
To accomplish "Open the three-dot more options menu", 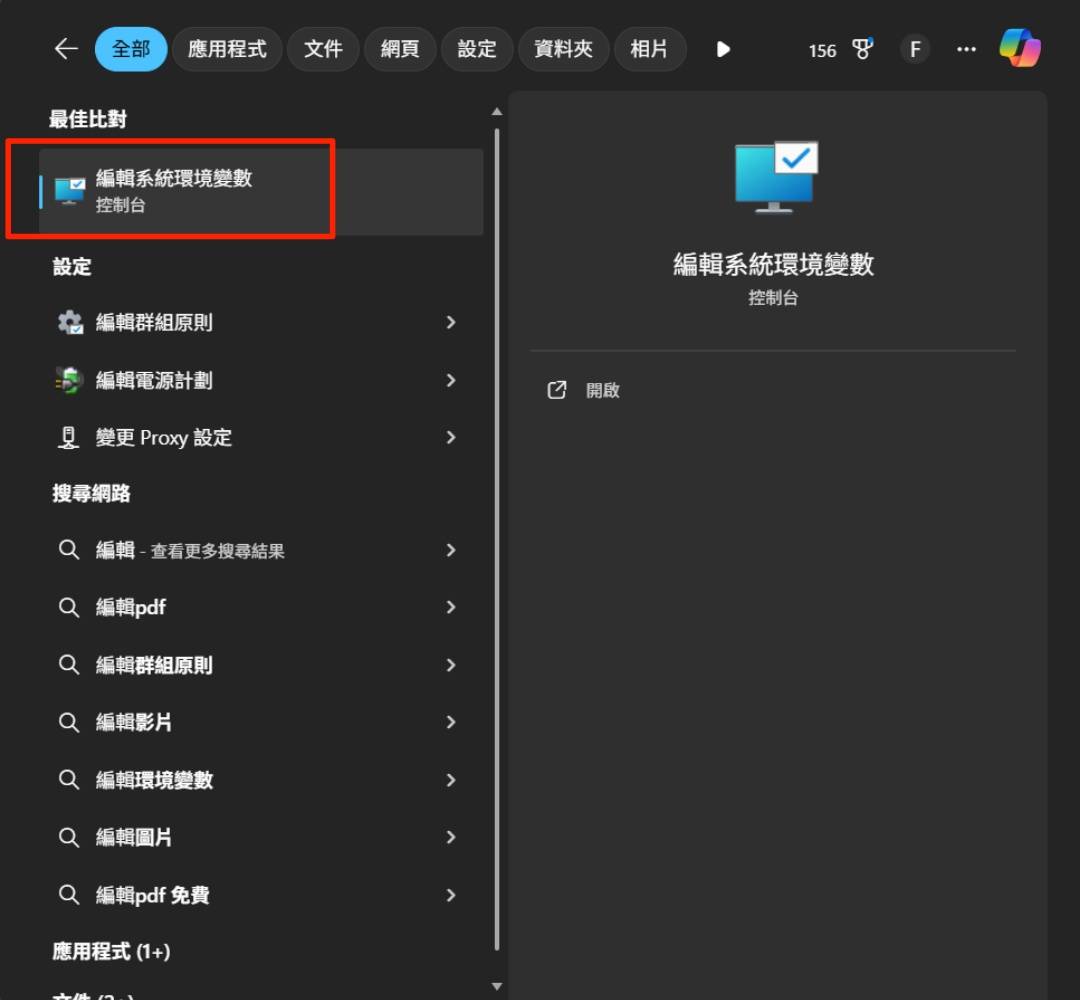I will click(x=966, y=49).
